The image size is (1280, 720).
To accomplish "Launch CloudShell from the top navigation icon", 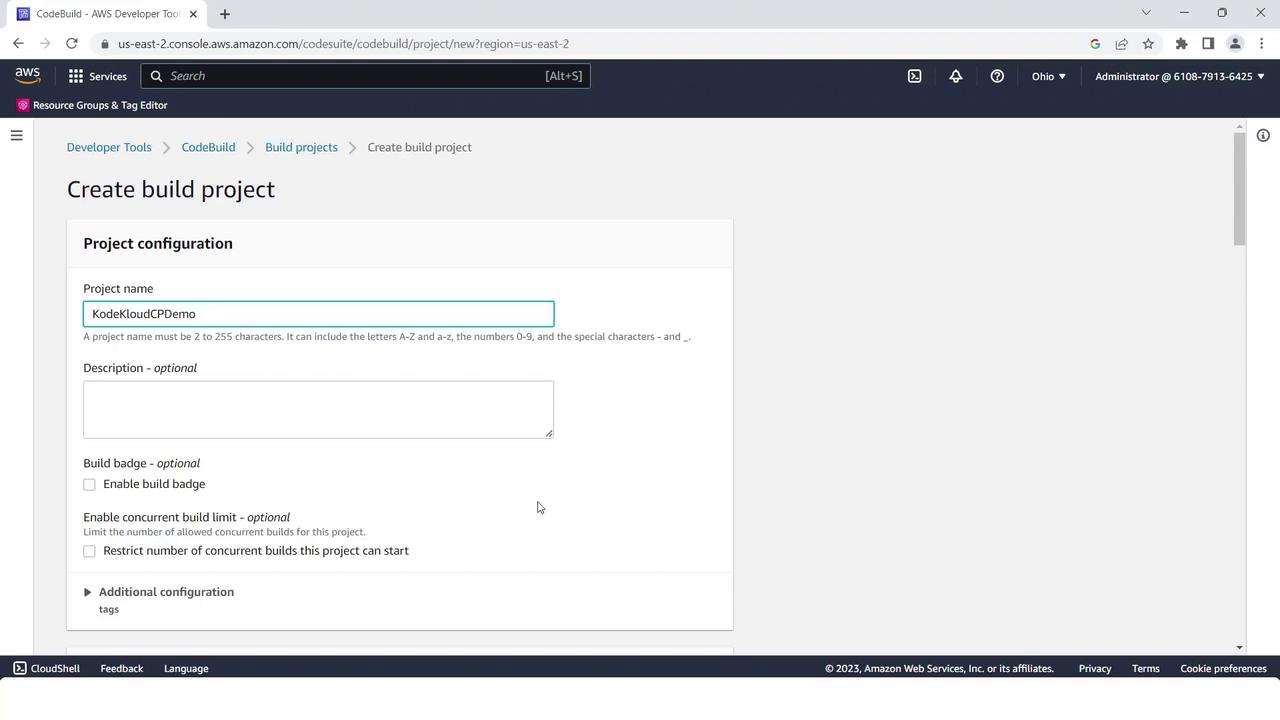I will pyautogui.click(x=914, y=76).
